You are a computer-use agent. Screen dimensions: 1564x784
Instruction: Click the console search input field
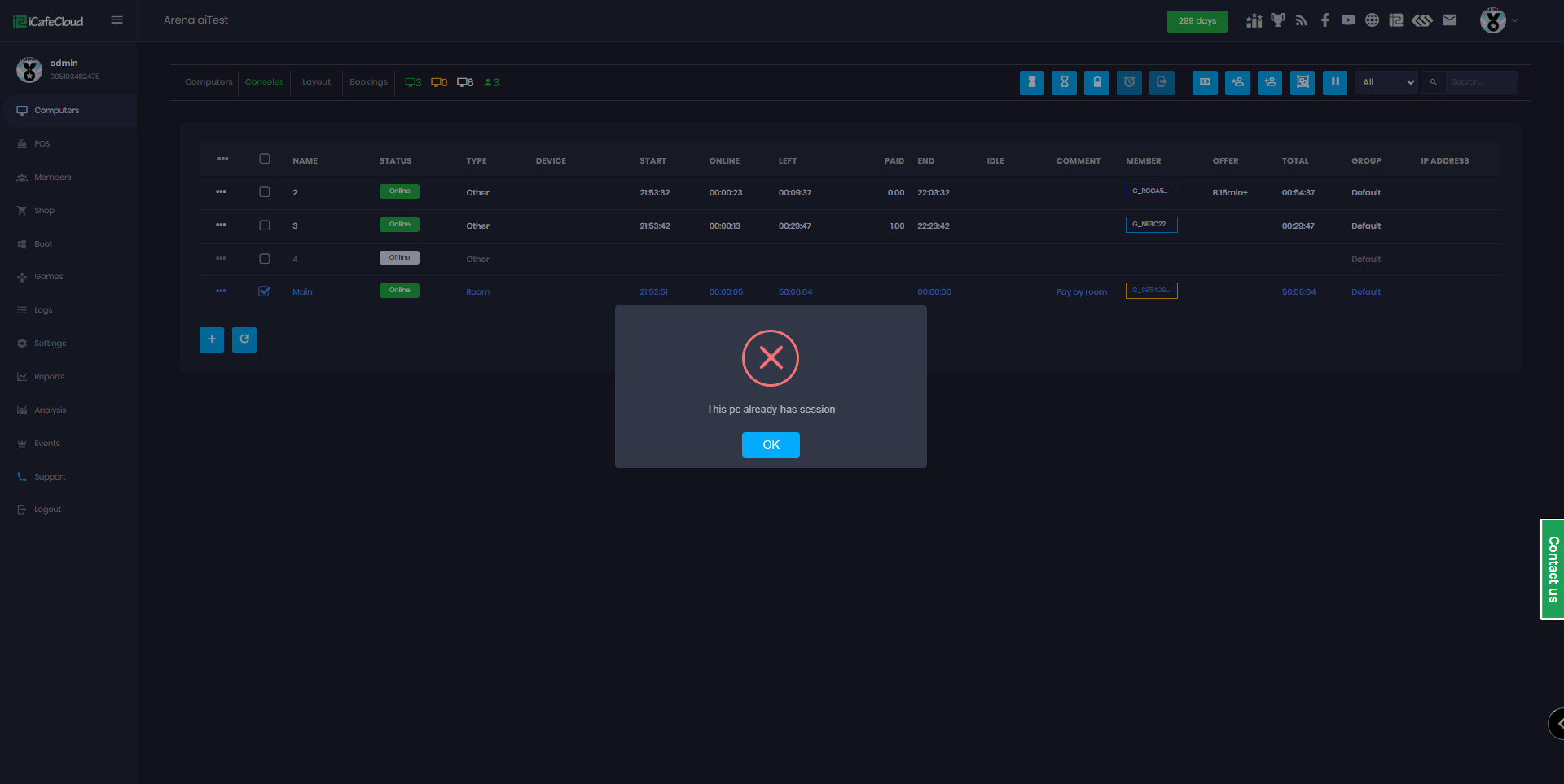click(x=1480, y=82)
